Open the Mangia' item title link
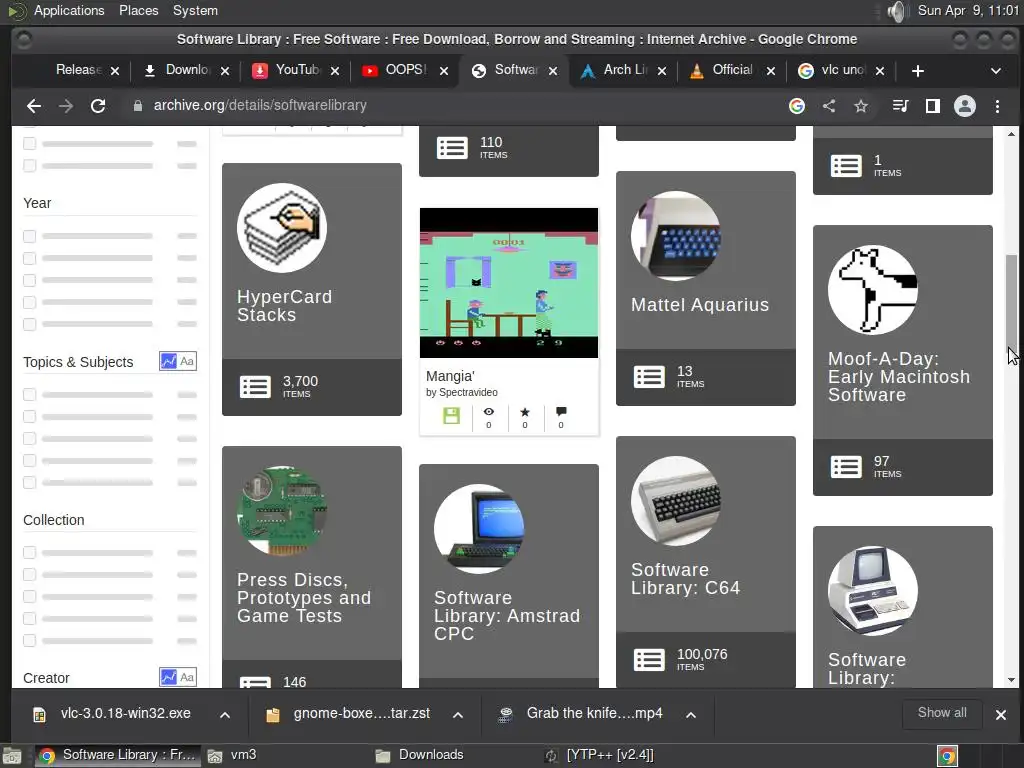Image resolution: width=1024 pixels, height=768 pixels. click(450, 376)
